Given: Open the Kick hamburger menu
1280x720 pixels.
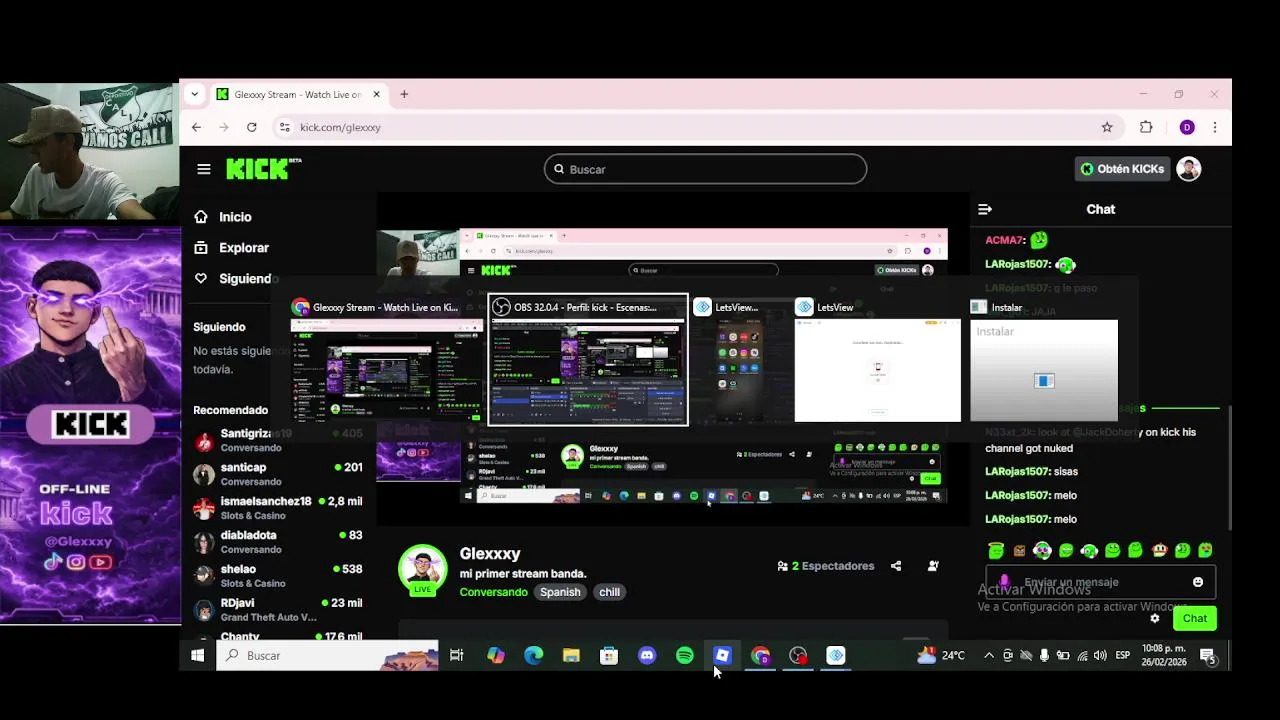Looking at the screenshot, I should click(x=204, y=169).
